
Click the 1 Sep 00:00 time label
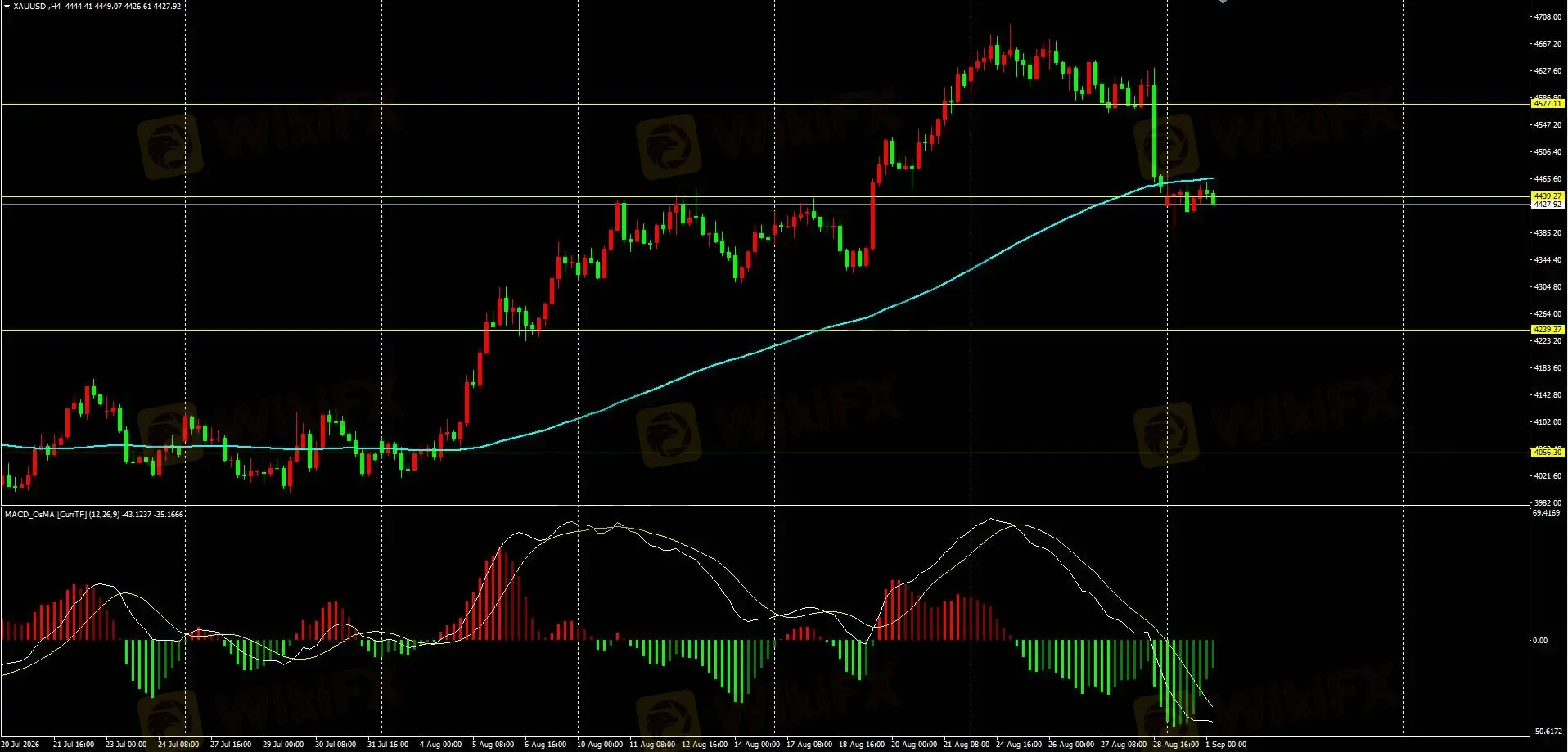(1226, 745)
